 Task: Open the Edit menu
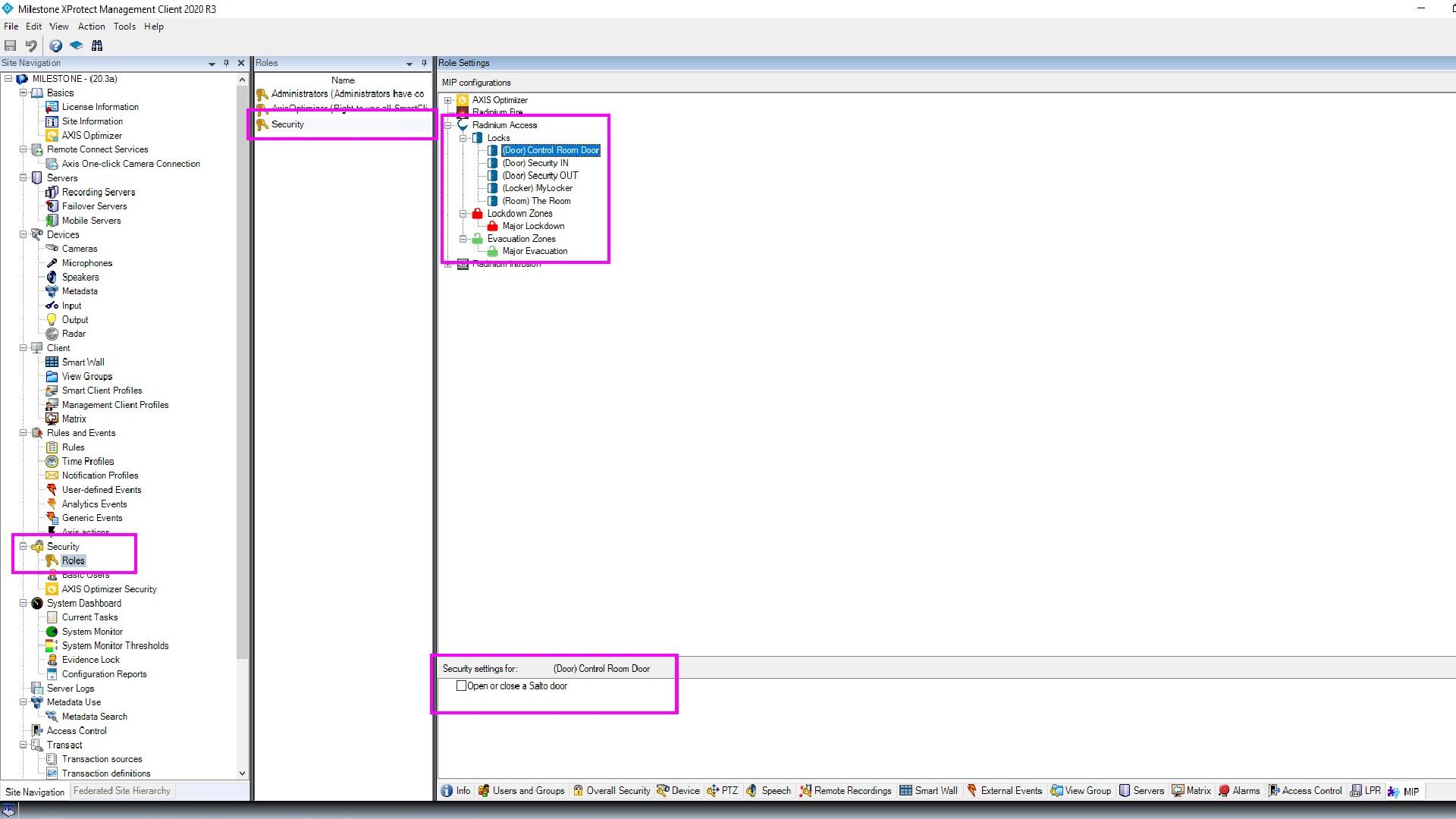tap(34, 27)
